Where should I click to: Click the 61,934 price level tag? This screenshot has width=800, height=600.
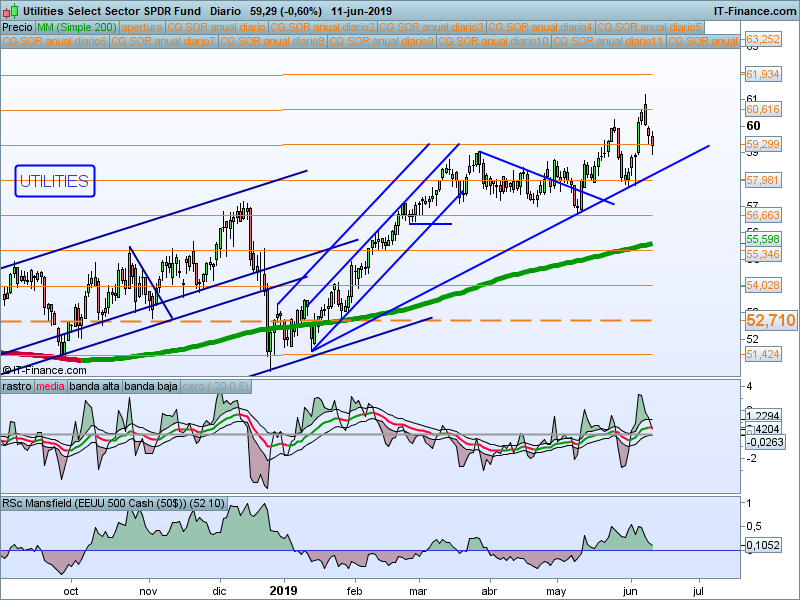click(x=763, y=74)
